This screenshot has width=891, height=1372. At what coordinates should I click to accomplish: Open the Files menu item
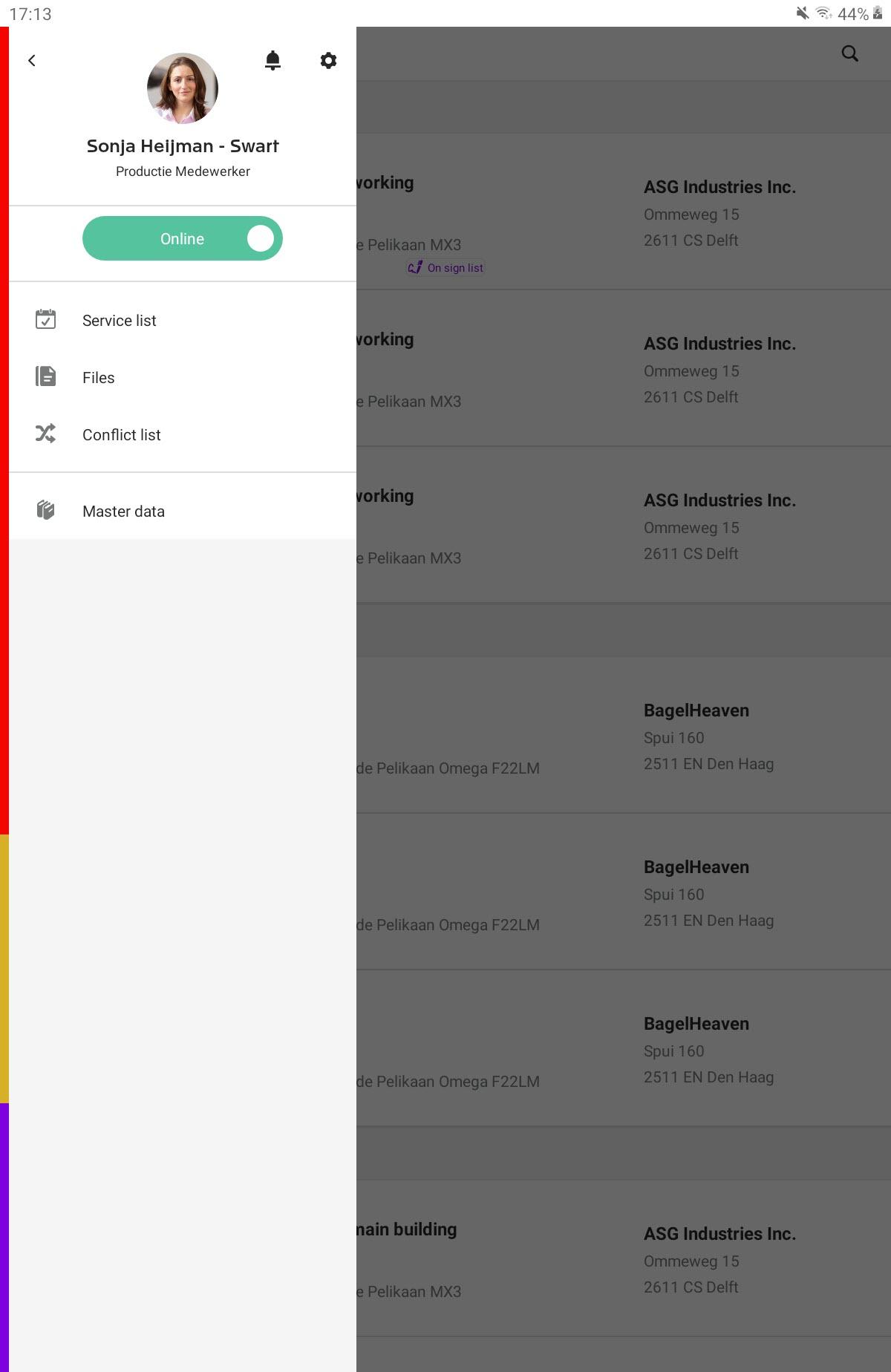[183, 377]
